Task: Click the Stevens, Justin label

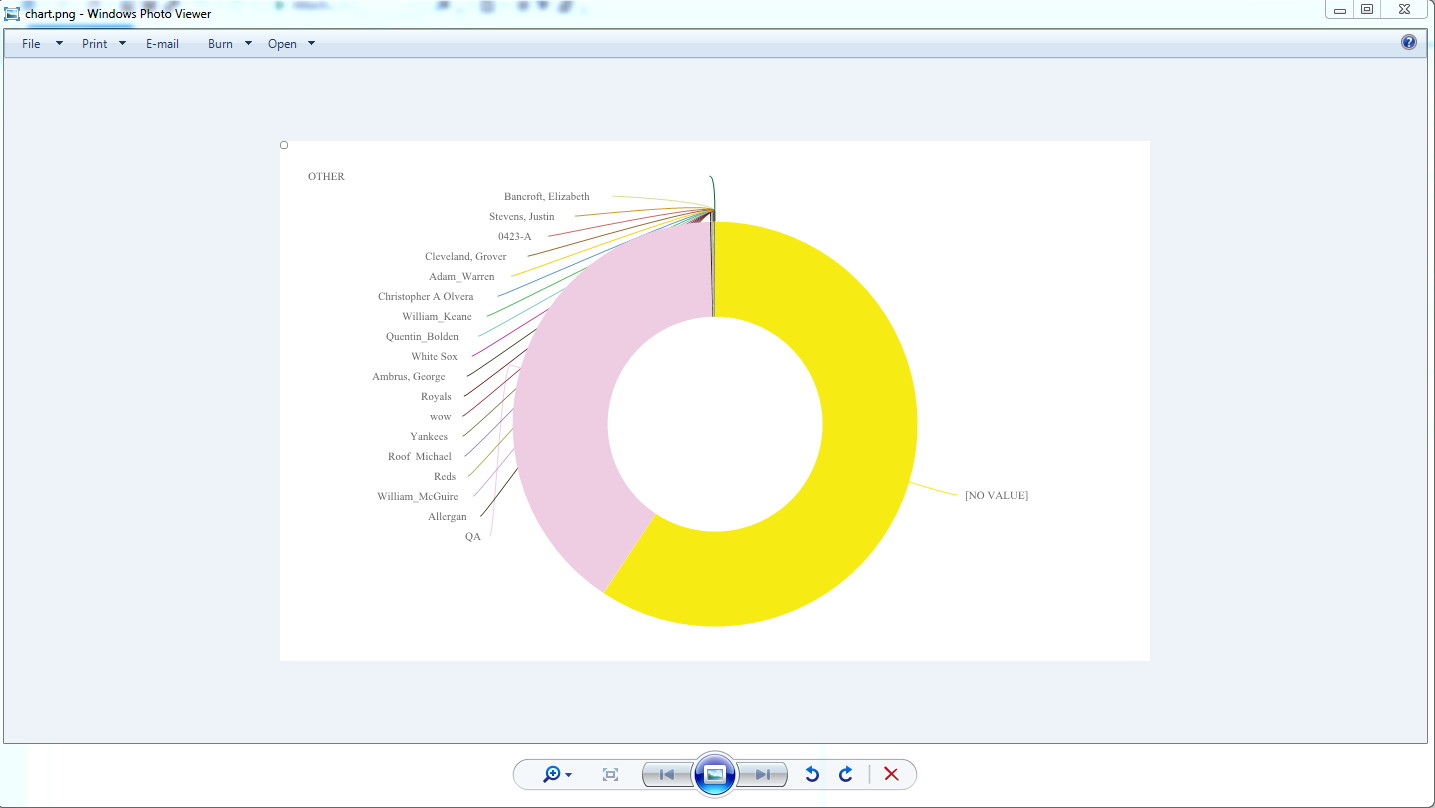Action: pos(521,216)
